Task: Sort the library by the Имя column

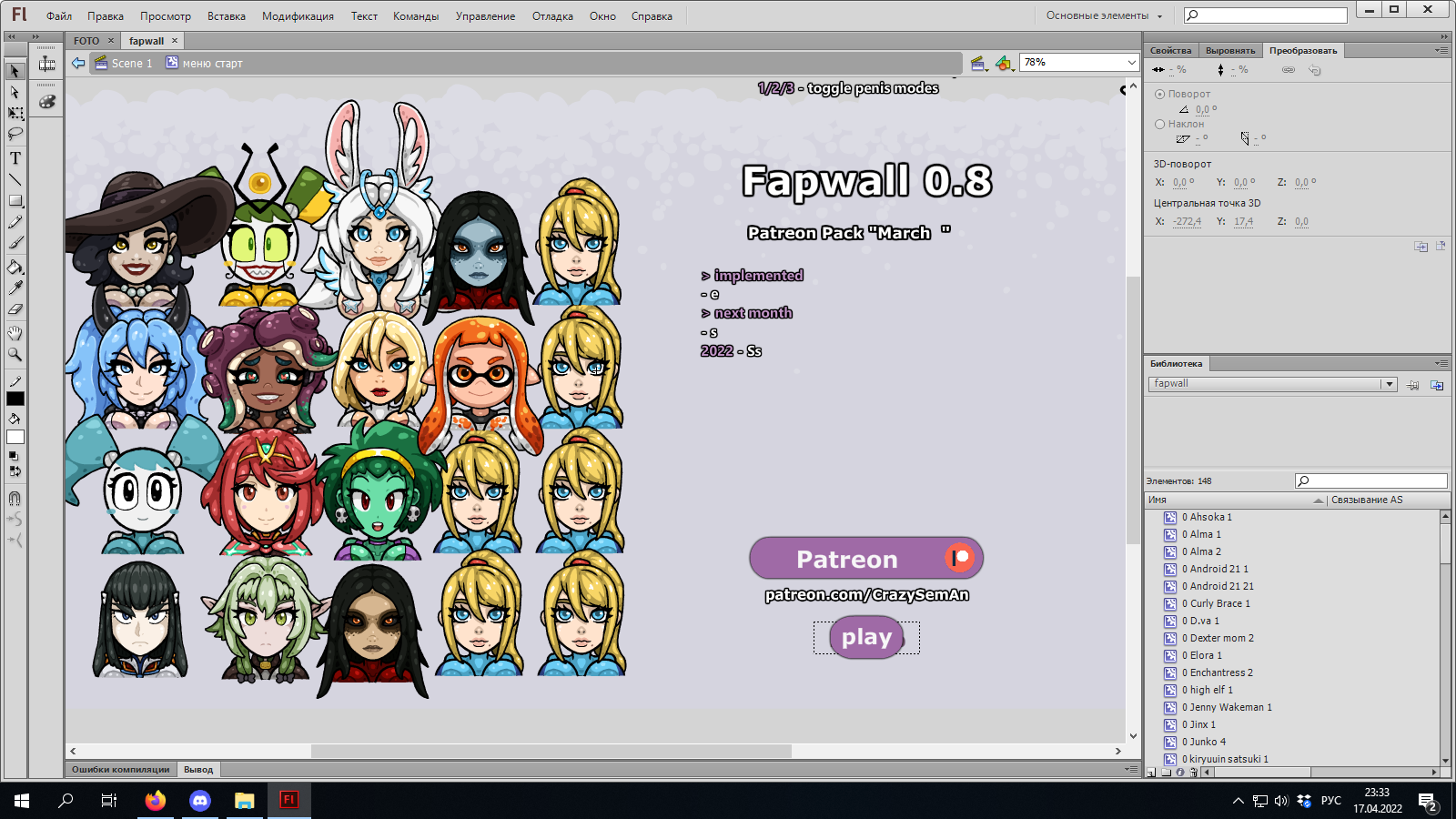Action: [1236, 500]
